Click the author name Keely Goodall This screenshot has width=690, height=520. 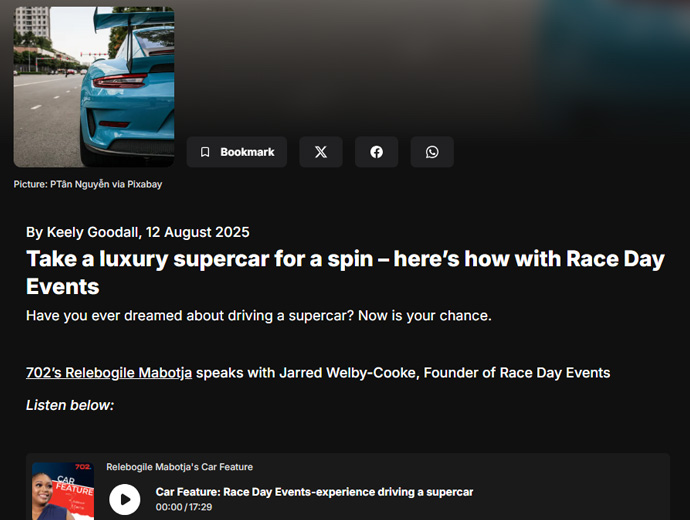93,232
